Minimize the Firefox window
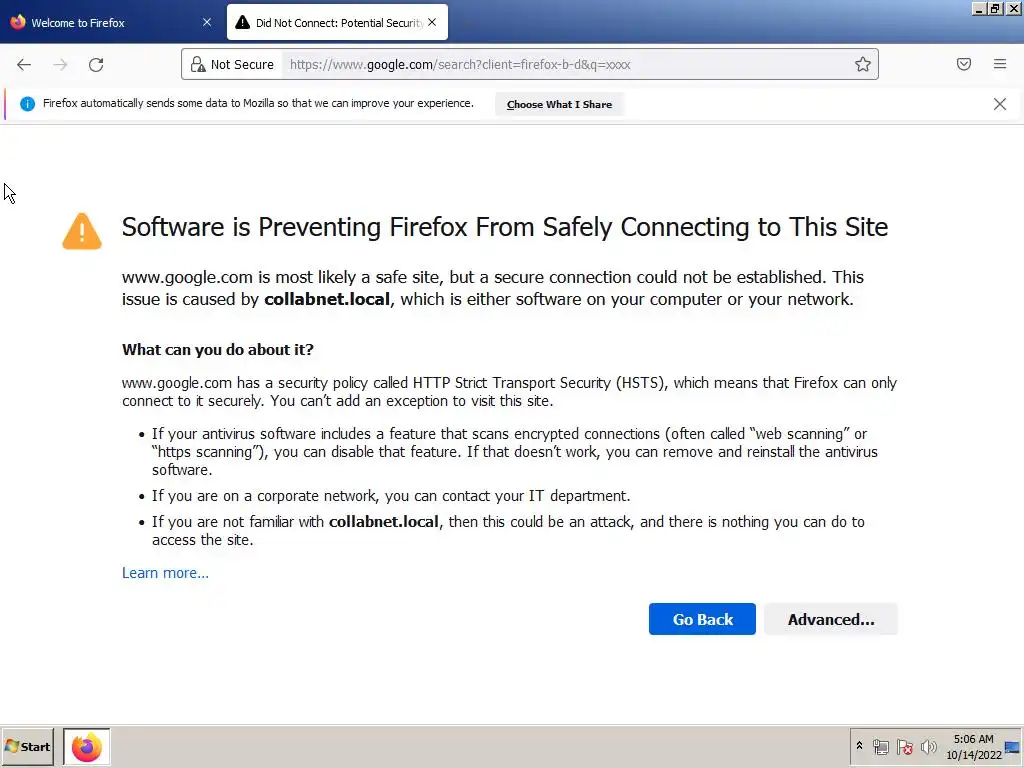Screen dimensions: 1024x768 coord(978,8)
